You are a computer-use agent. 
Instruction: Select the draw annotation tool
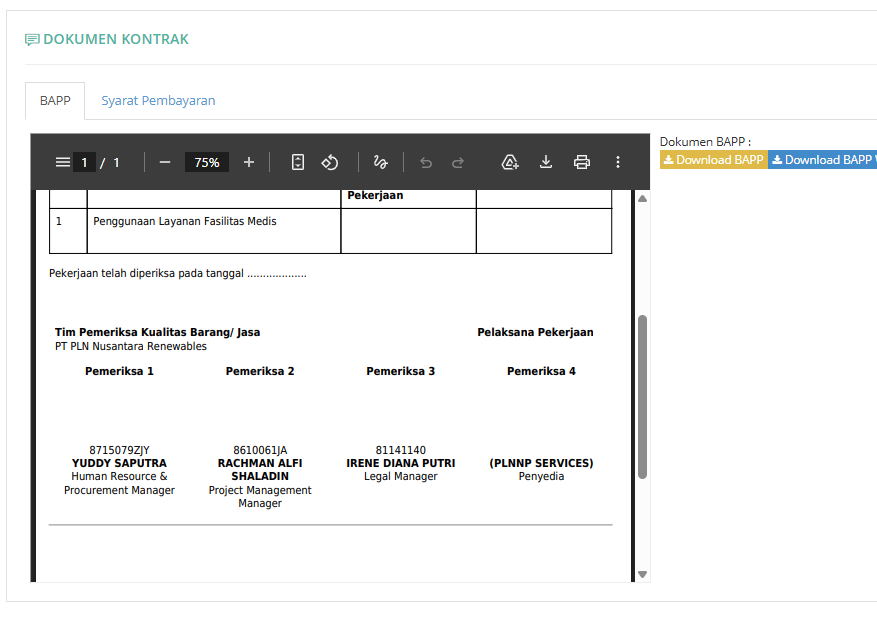pos(380,162)
